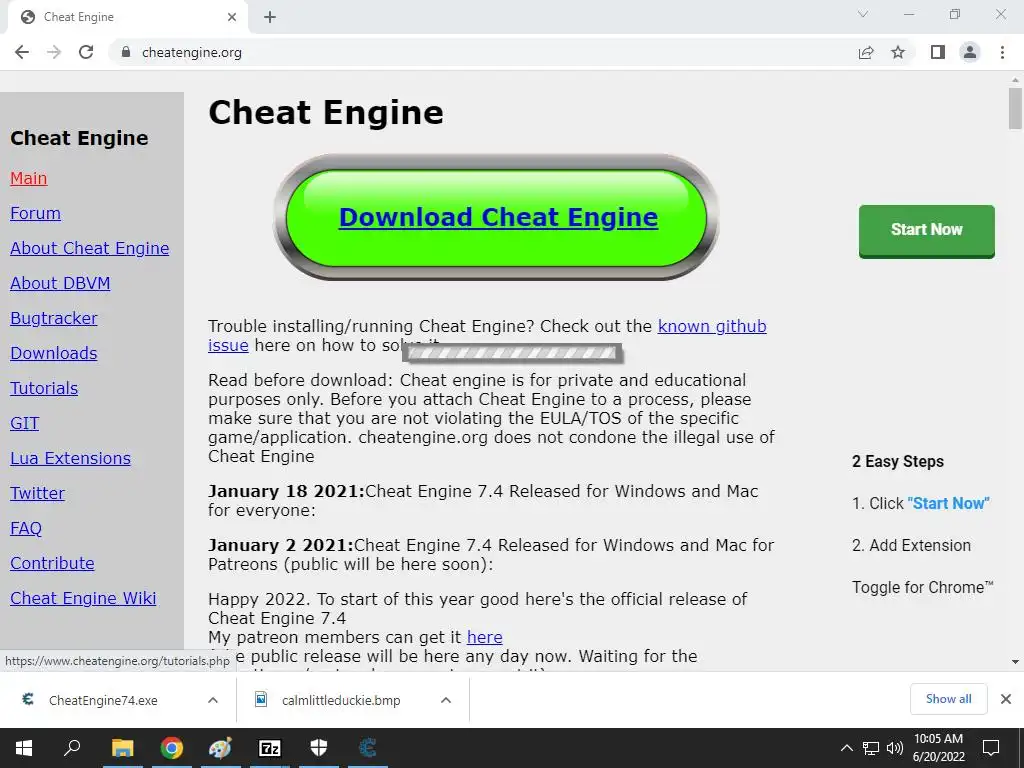1024x768 pixels.
Task: Click the Main sidebar link
Action: pyautogui.click(x=29, y=178)
